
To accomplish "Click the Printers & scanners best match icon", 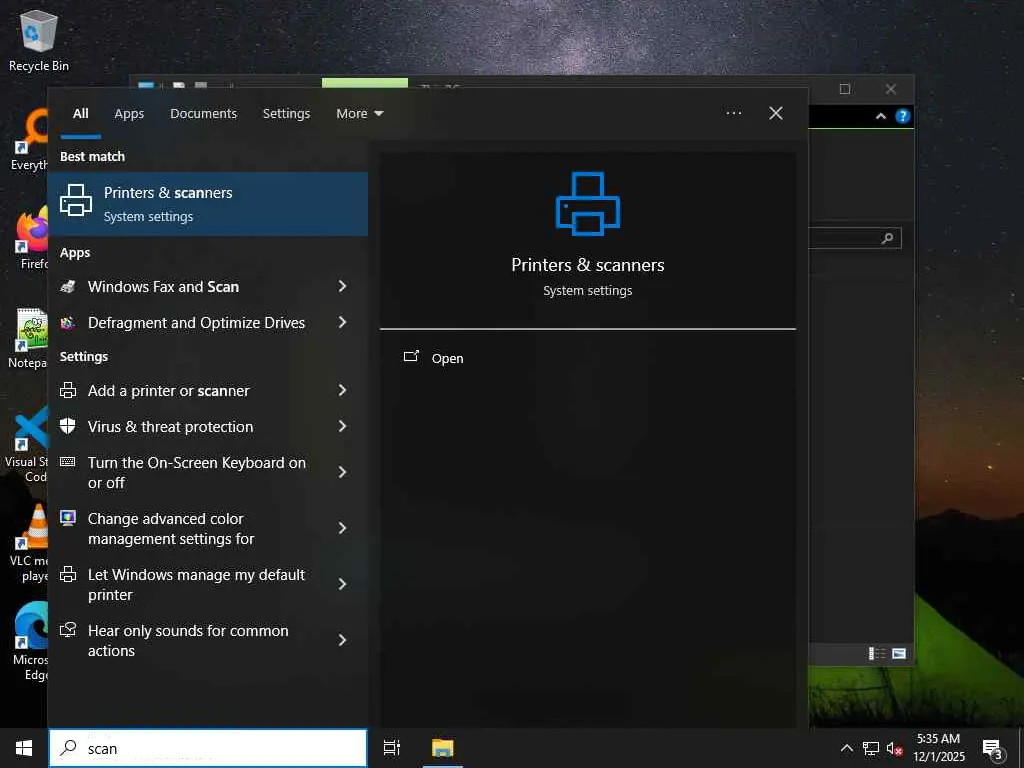I will coord(76,200).
